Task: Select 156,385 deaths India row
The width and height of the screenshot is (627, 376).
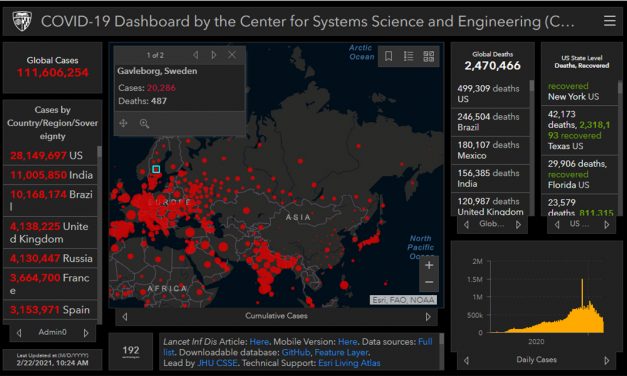Action: (x=490, y=178)
